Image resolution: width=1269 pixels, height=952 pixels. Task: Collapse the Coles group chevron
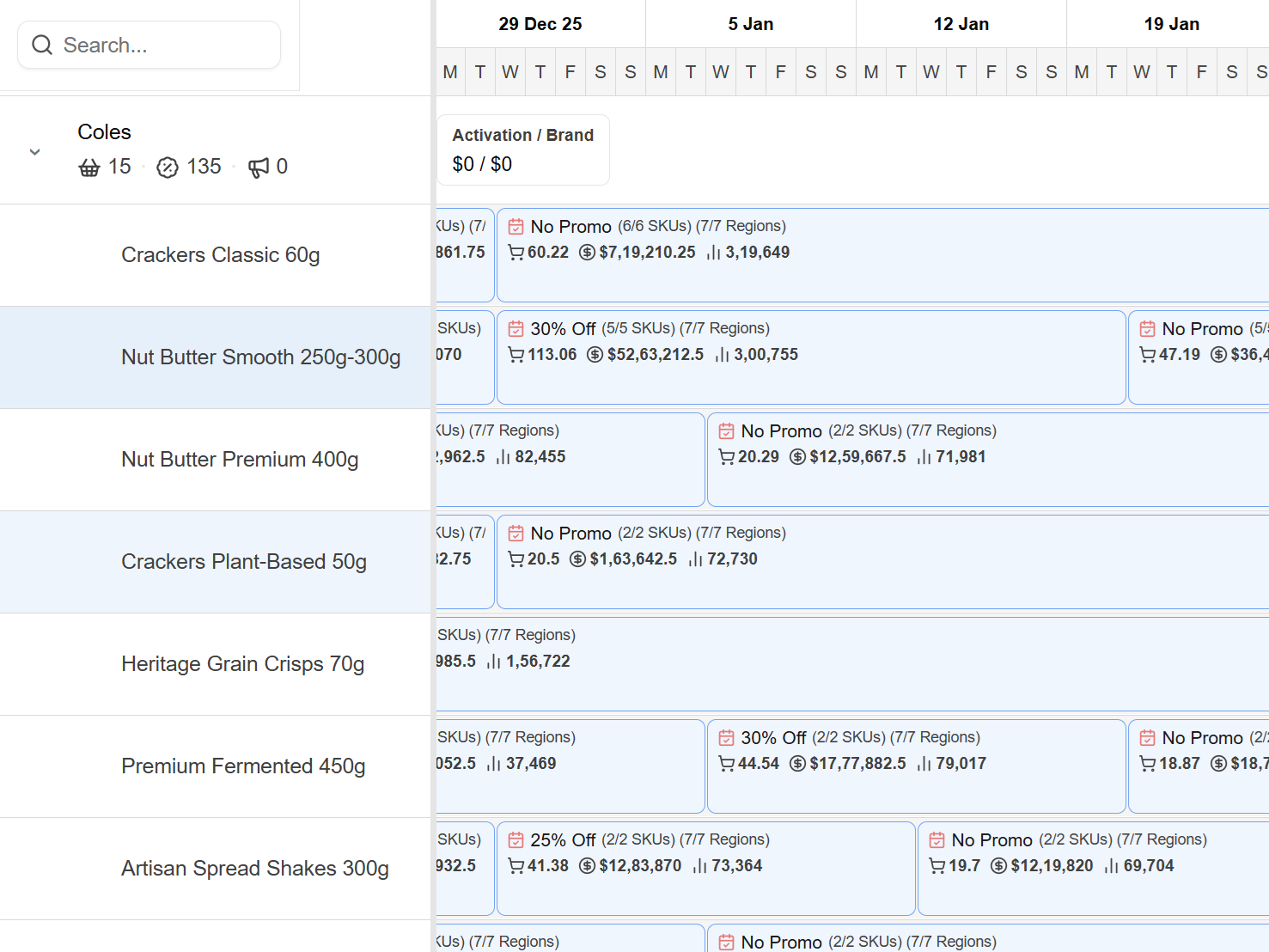tap(35, 152)
